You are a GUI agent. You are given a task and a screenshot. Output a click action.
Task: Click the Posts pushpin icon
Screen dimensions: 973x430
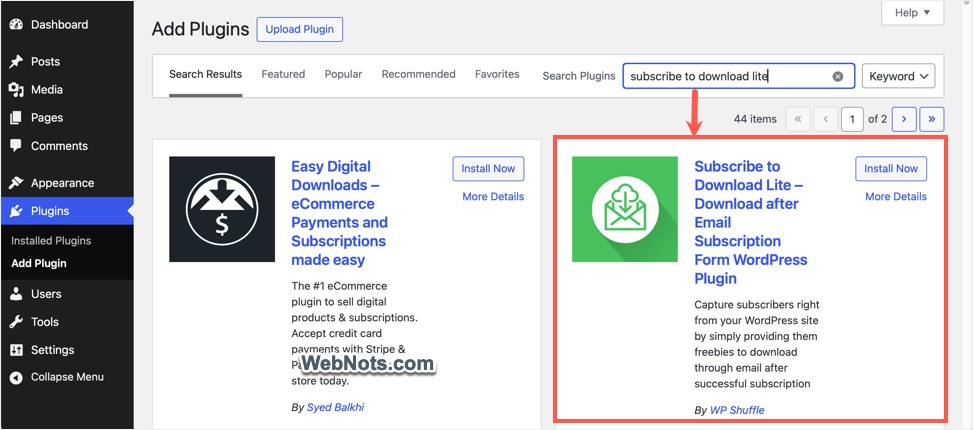(x=17, y=61)
